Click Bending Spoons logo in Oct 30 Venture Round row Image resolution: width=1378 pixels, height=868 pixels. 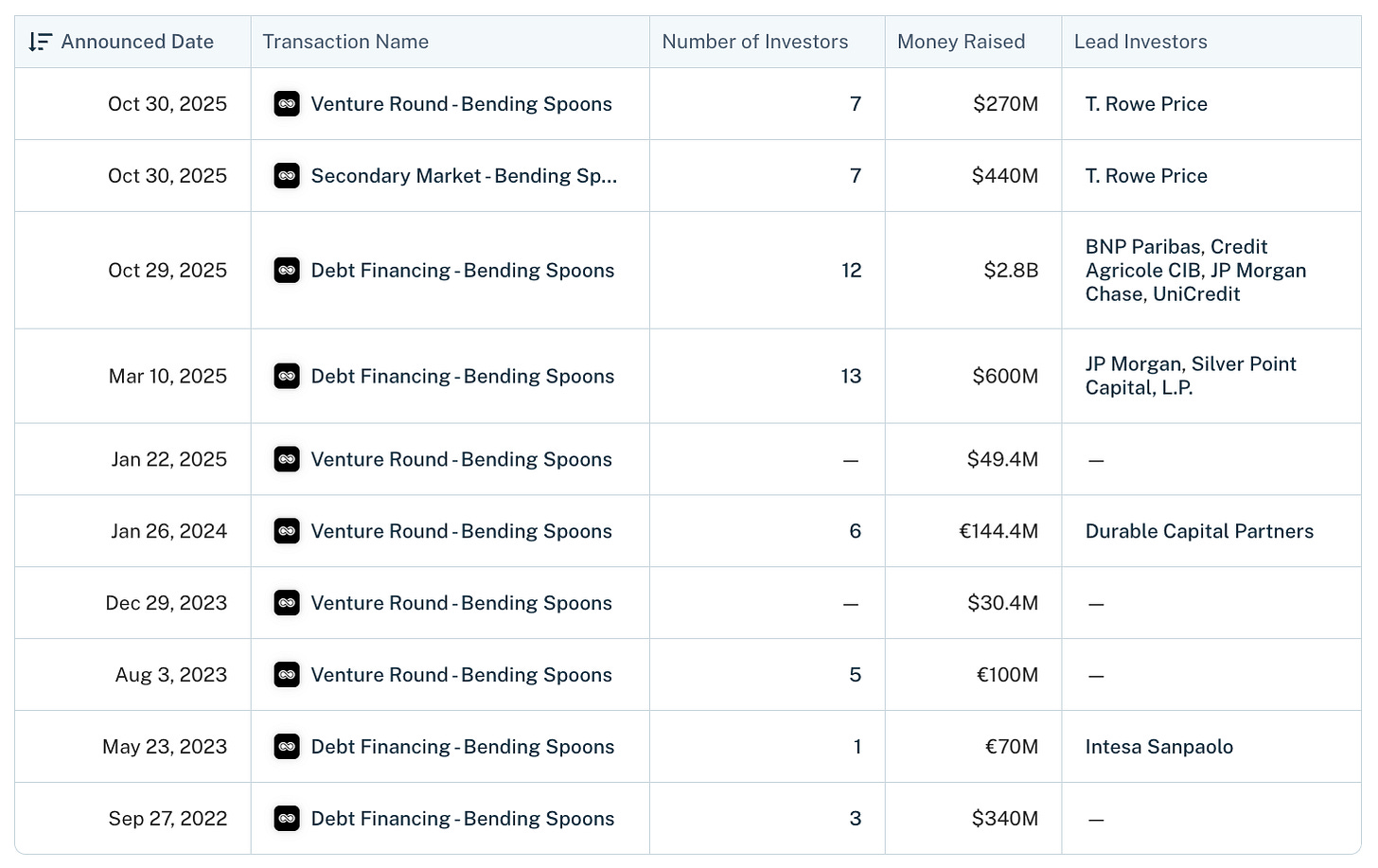click(287, 104)
